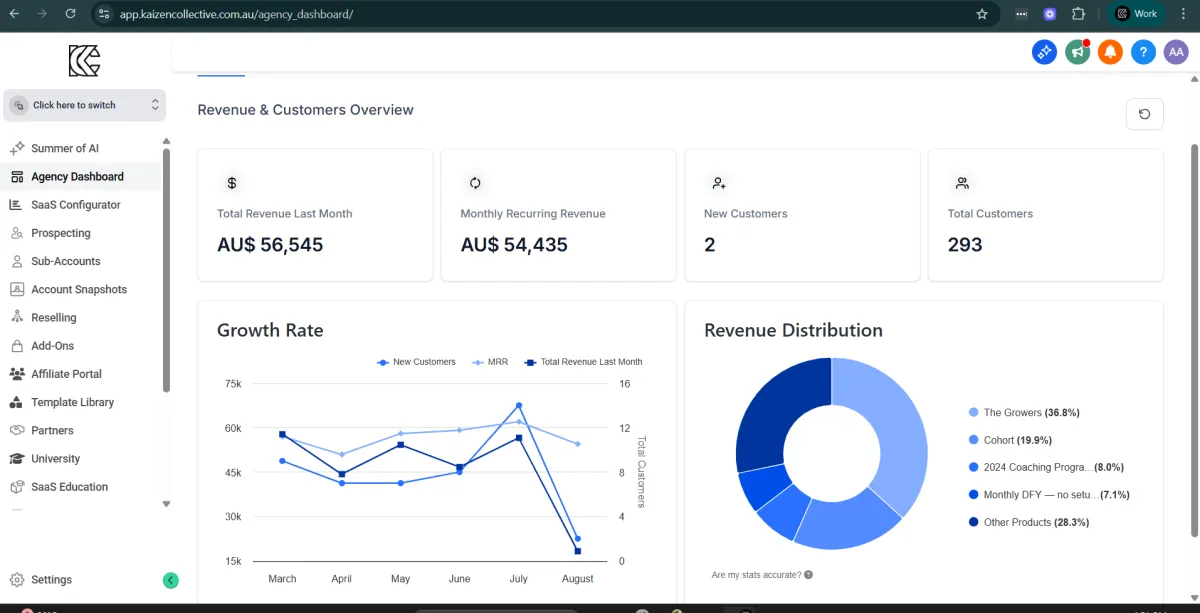This screenshot has width=1200, height=613.
Task: Open the 'Click here to switch' dropdown
Action: (x=84, y=105)
